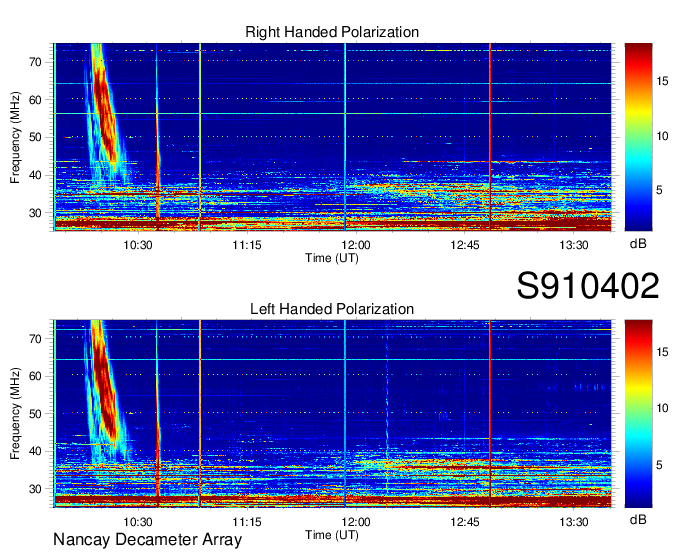Click the 12:45 tick label on bottom plot

(x=464, y=522)
